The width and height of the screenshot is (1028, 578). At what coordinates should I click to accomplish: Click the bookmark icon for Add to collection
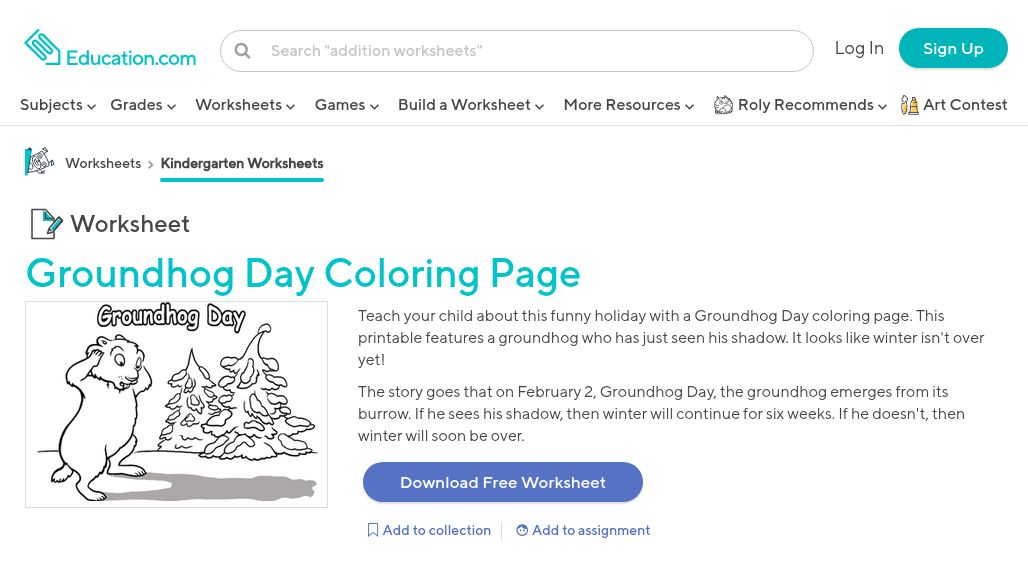pyautogui.click(x=373, y=531)
